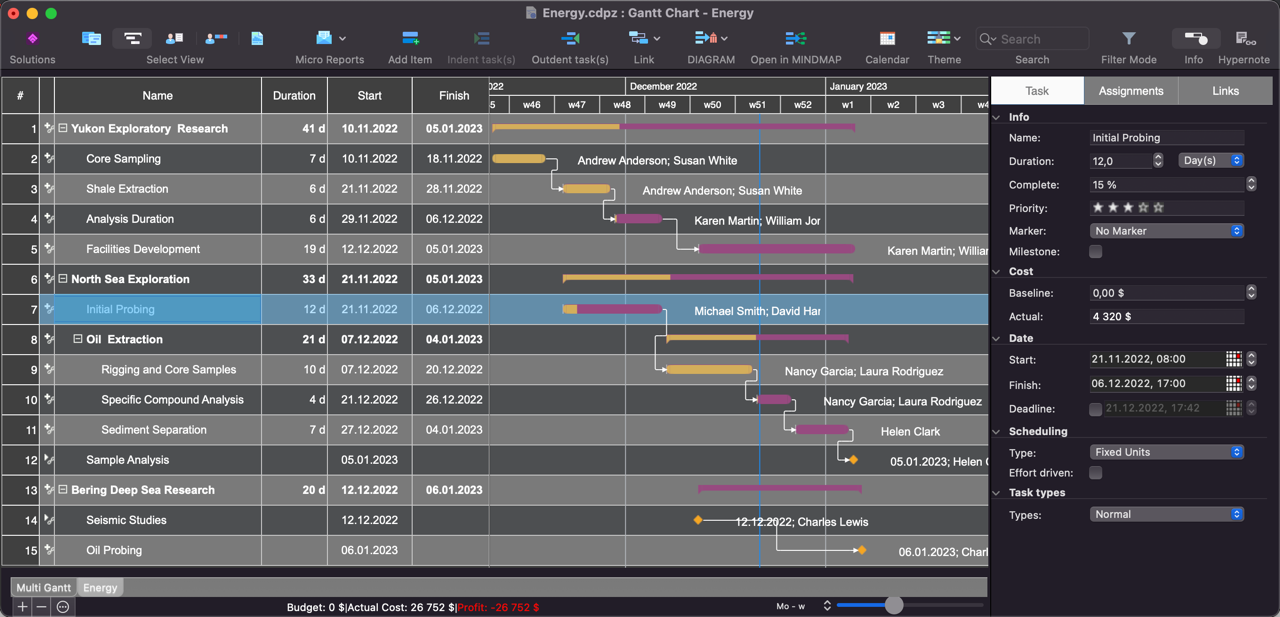Click the Name column header
1280x617 pixels.
pos(157,96)
